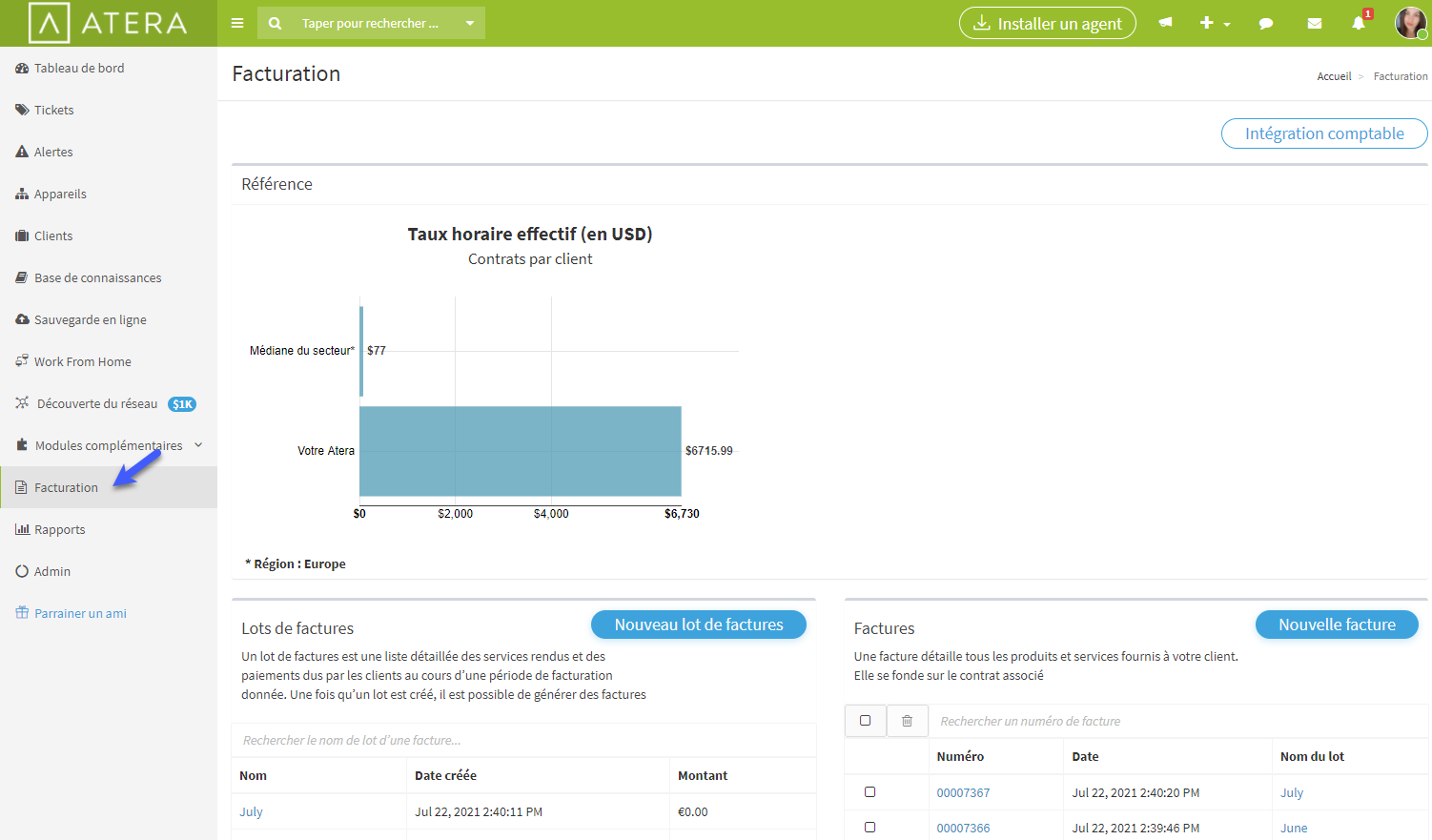Click the Base de connaissances book icon
This screenshot has height=840, width=1432.
tap(22, 277)
